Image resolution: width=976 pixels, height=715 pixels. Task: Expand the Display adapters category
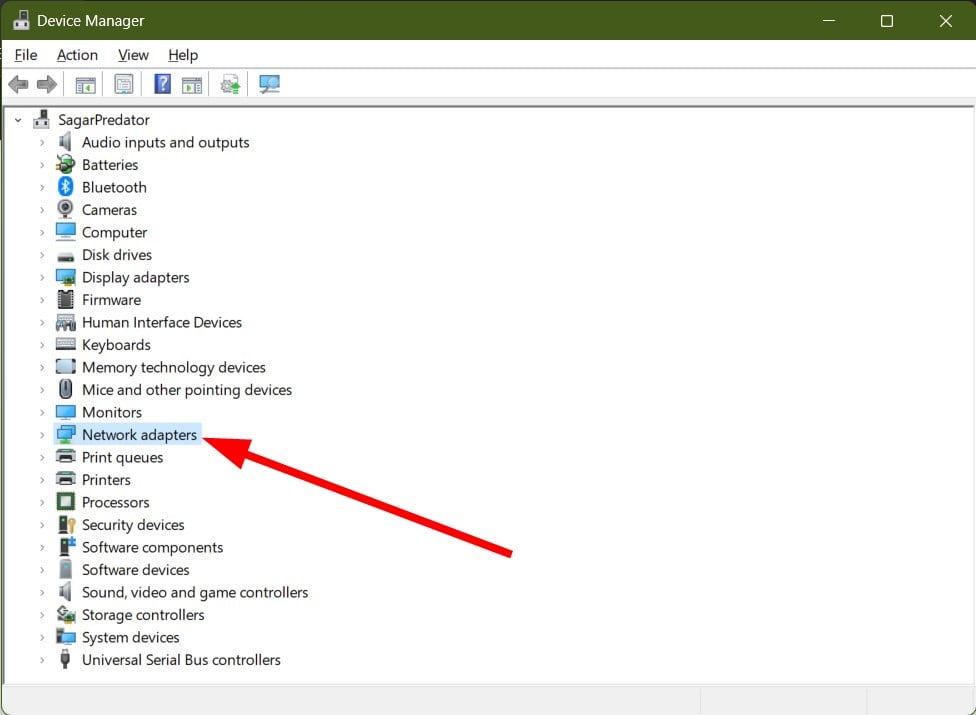(42, 278)
